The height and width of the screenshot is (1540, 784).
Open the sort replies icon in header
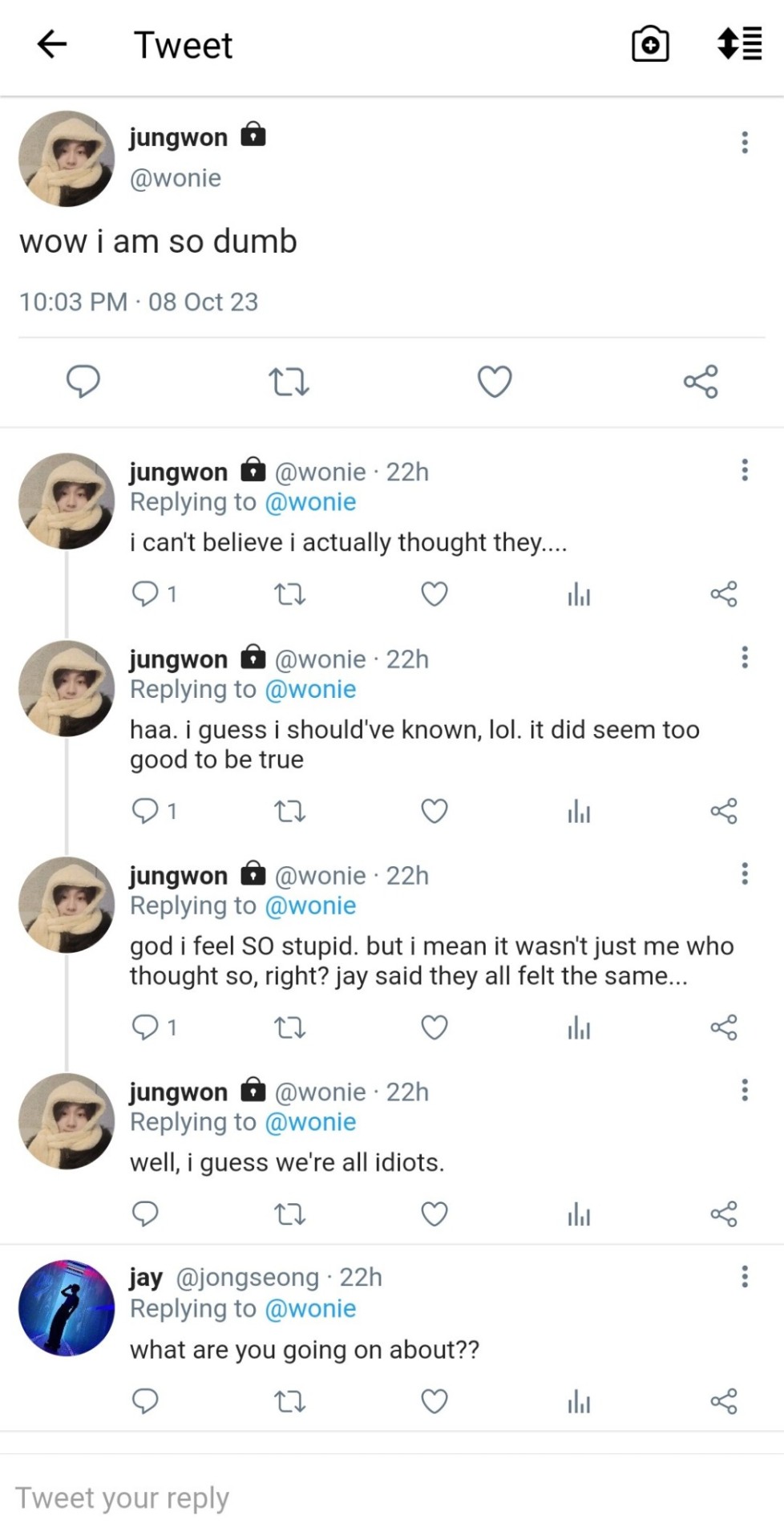pyautogui.click(x=739, y=44)
